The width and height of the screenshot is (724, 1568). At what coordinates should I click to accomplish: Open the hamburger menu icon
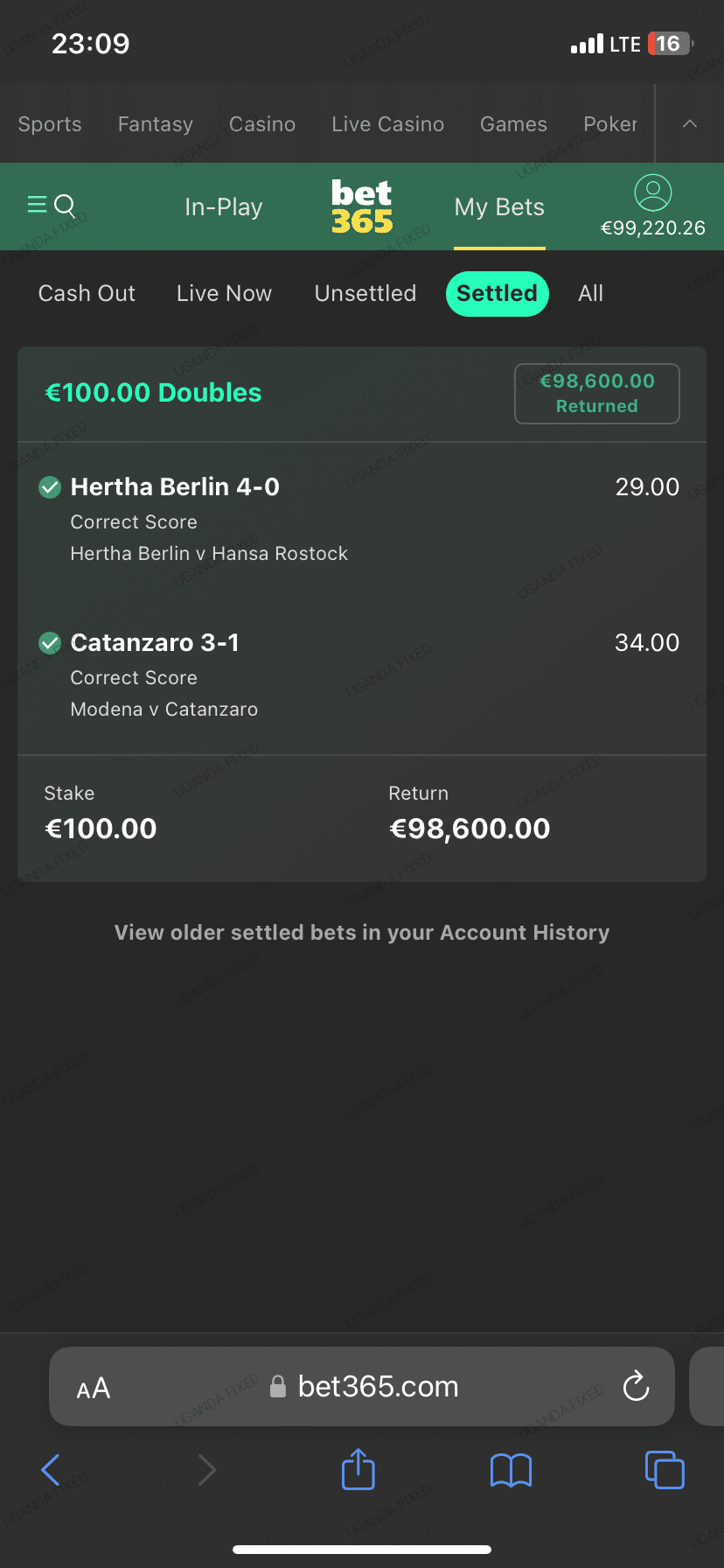tap(37, 205)
